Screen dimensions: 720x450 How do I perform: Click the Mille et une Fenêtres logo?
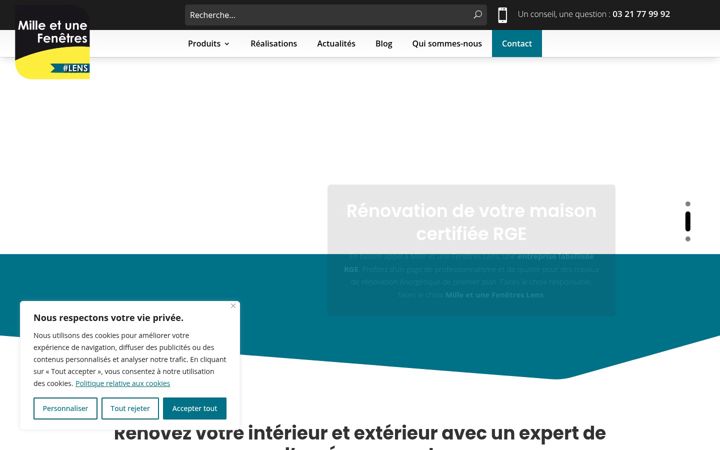coord(52,42)
